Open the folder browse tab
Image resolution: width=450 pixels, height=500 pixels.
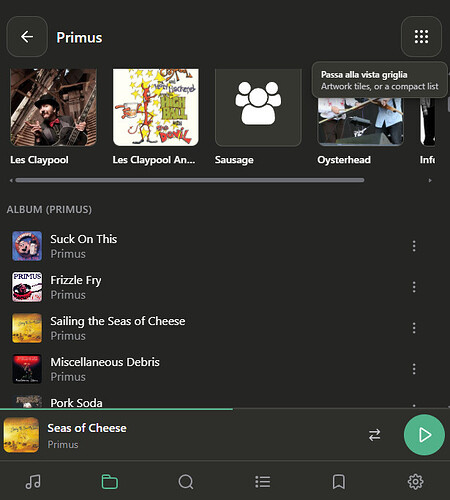(x=110, y=482)
